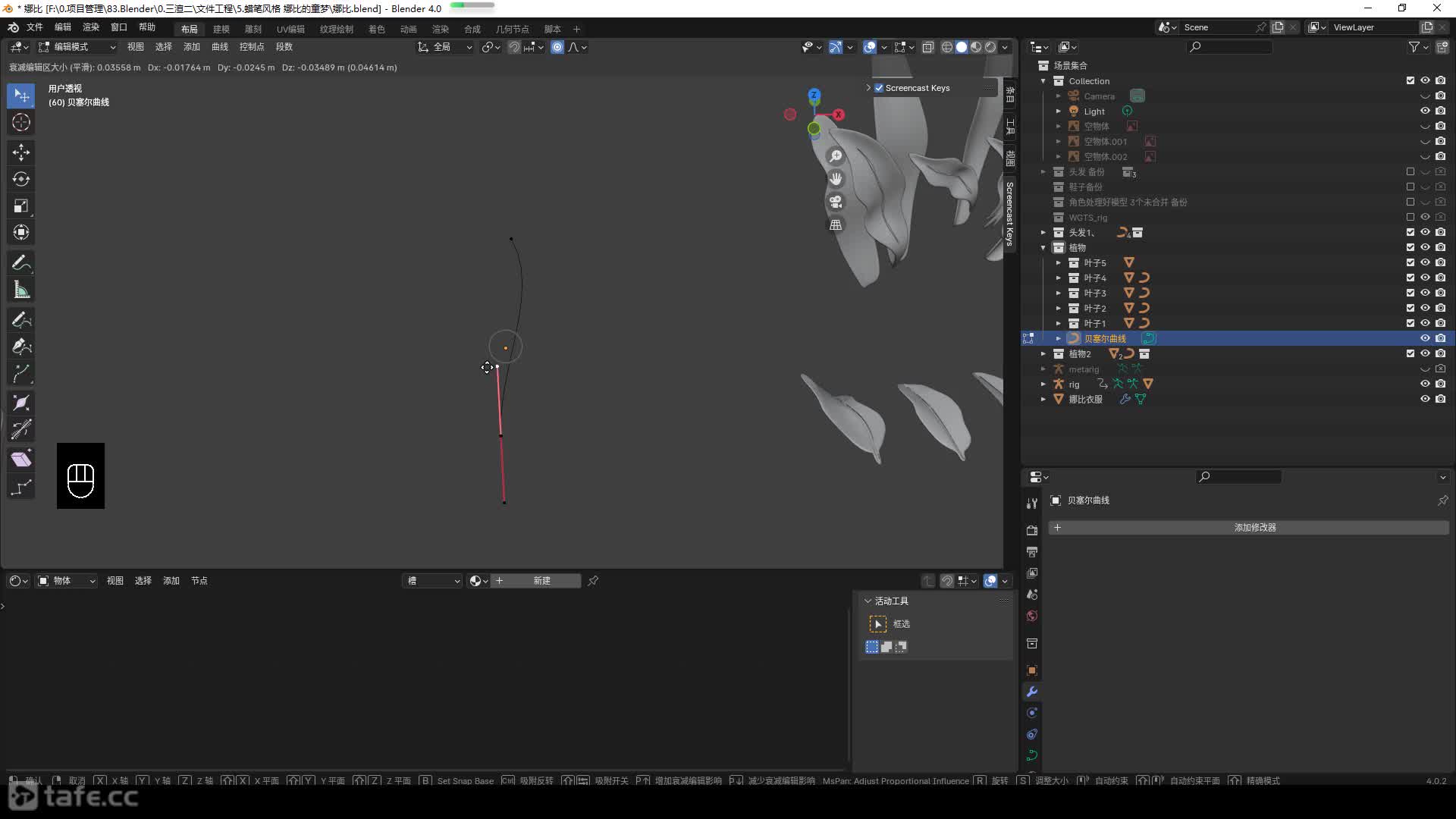The width and height of the screenshot is (1456, 819).
Task: Open Tool properties tab in properties editor
Action: click(x=1032, y=504)
